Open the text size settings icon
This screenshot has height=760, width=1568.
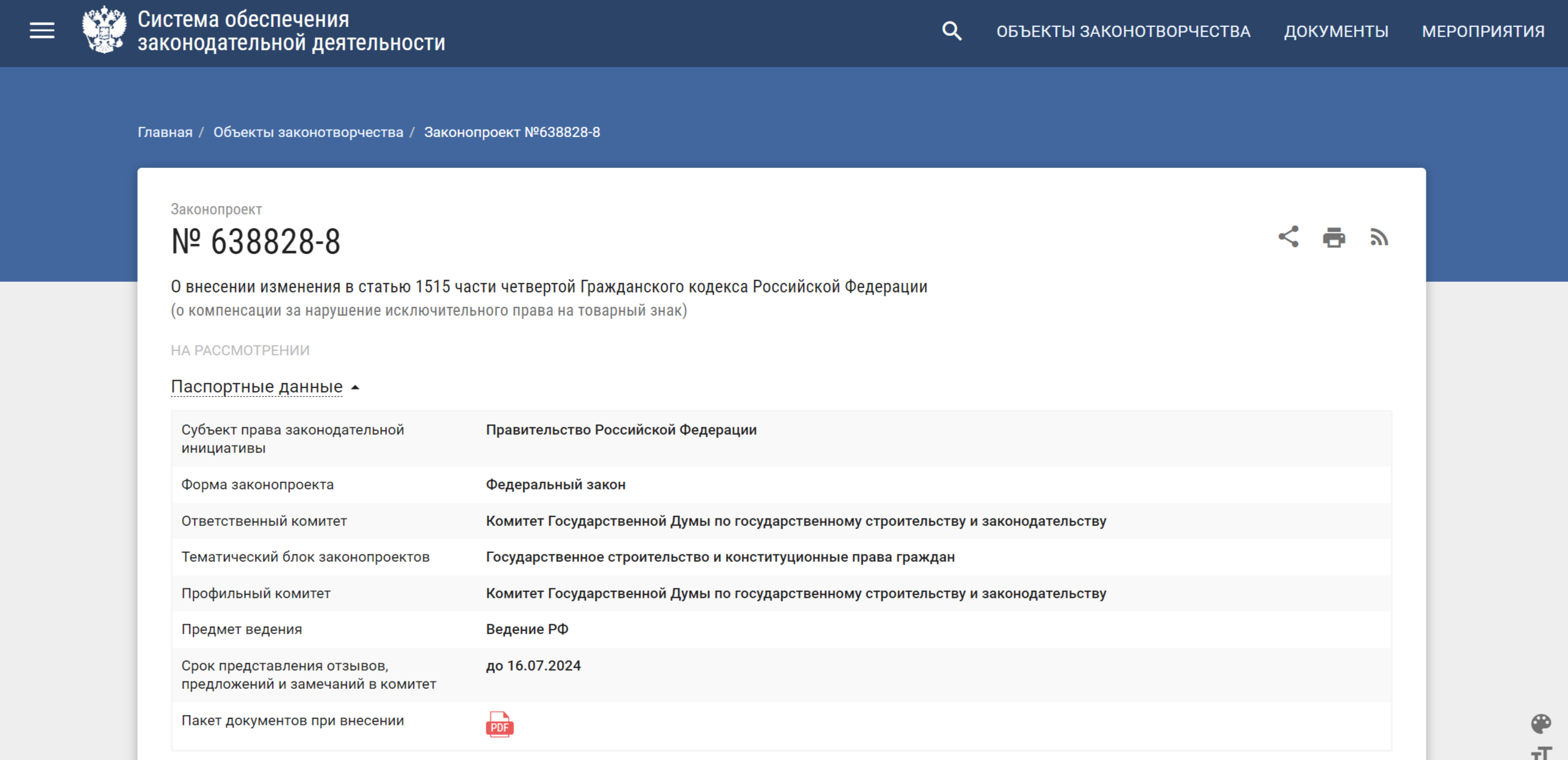click(x=1541, y=753)
